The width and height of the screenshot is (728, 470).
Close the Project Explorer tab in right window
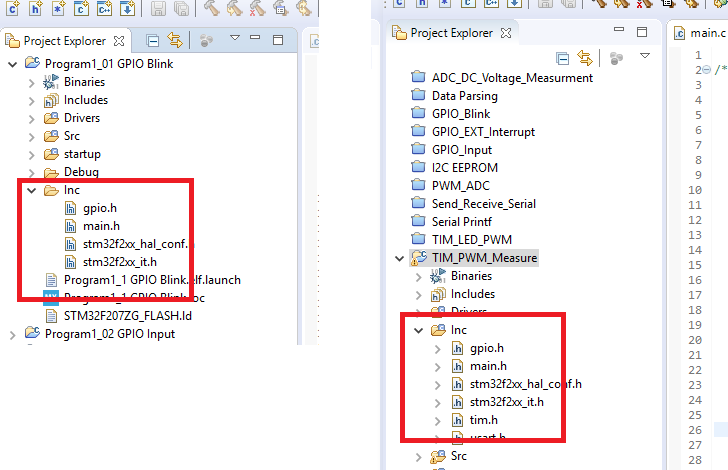[506, 33]
